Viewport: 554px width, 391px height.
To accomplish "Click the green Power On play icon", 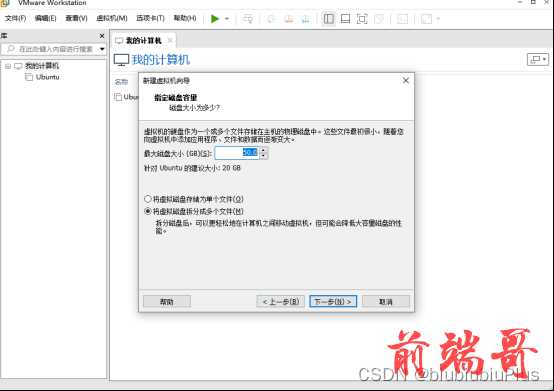I will coord(214,19).
